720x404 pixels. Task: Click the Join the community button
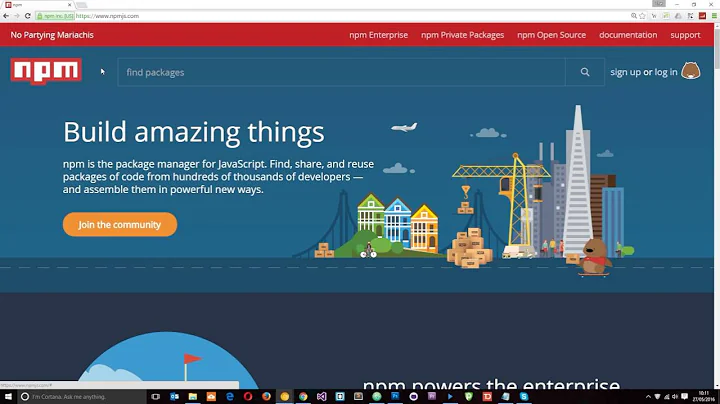(x=120, y=224)
